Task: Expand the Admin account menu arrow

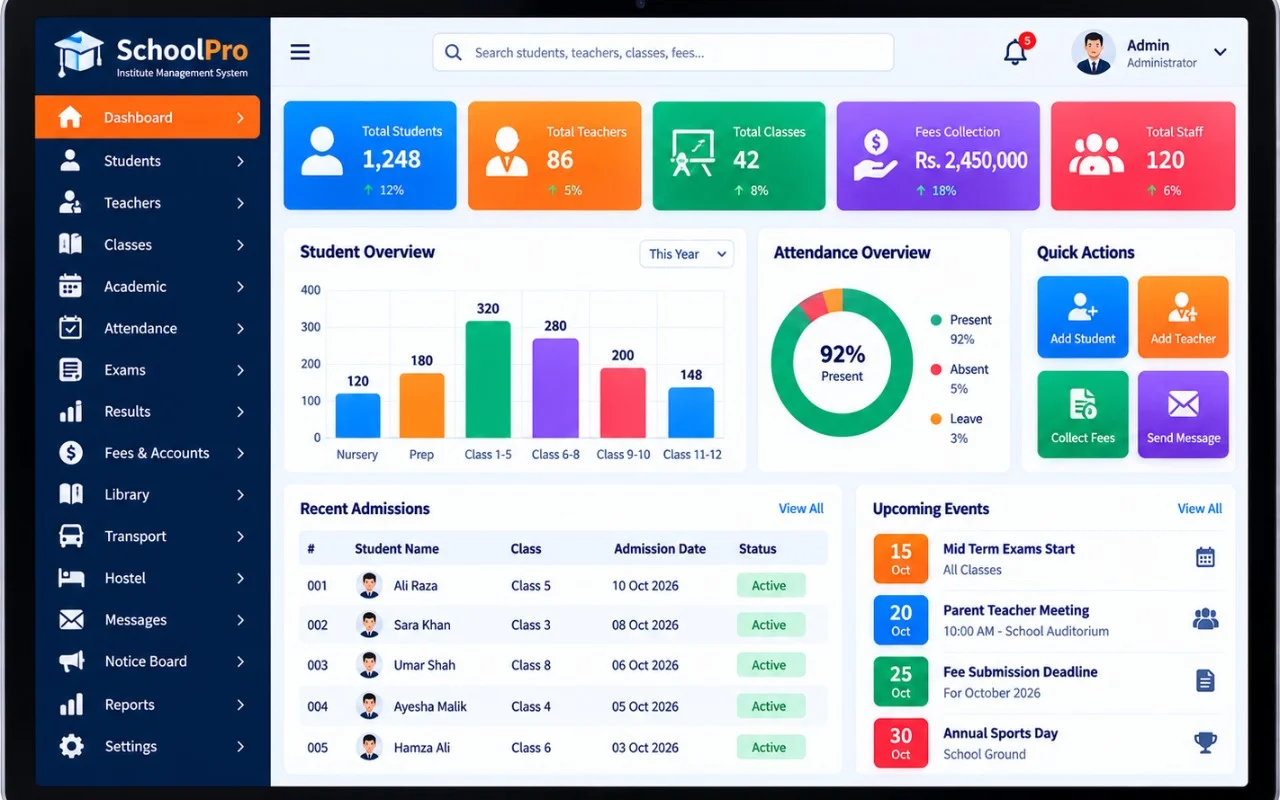Action: pyautogui.click(x=1220, y=52)
